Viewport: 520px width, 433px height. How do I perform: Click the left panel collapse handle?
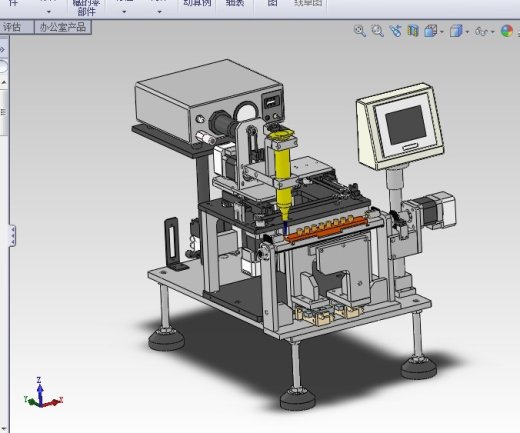tap(12, 236)
